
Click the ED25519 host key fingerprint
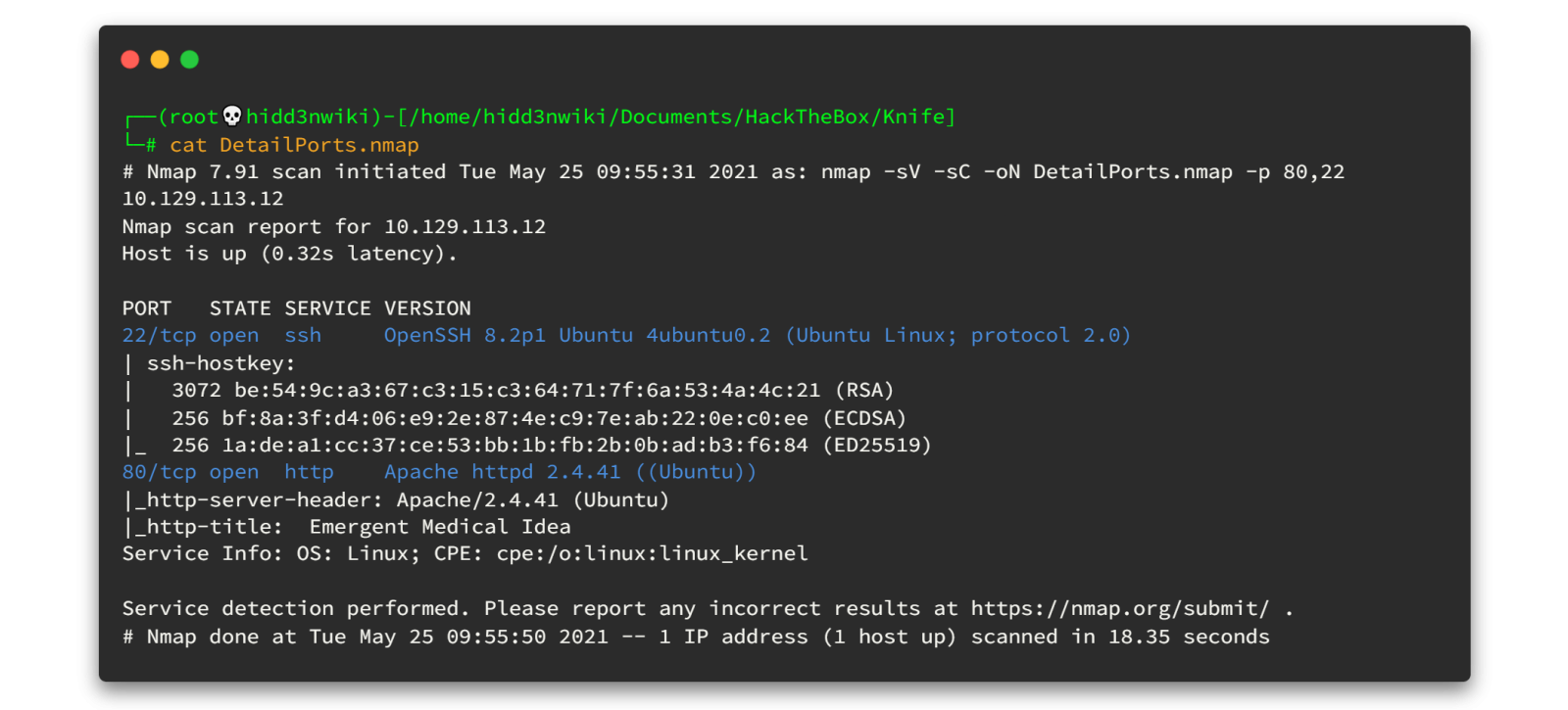(x=514, y=446)
